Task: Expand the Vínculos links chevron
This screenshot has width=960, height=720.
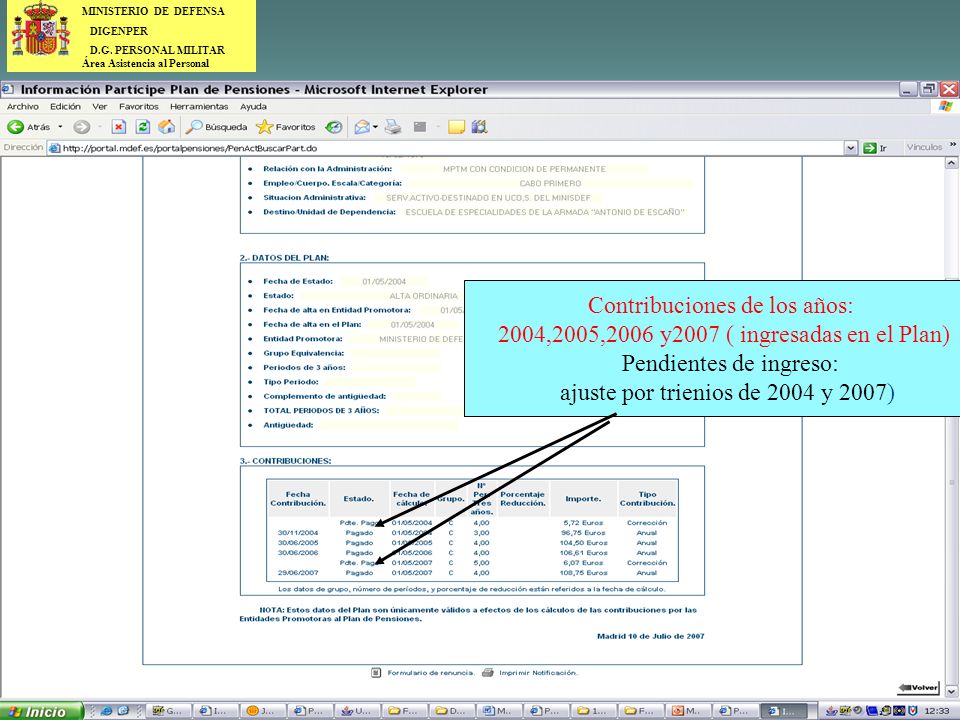Action: (x=953, y=146)
